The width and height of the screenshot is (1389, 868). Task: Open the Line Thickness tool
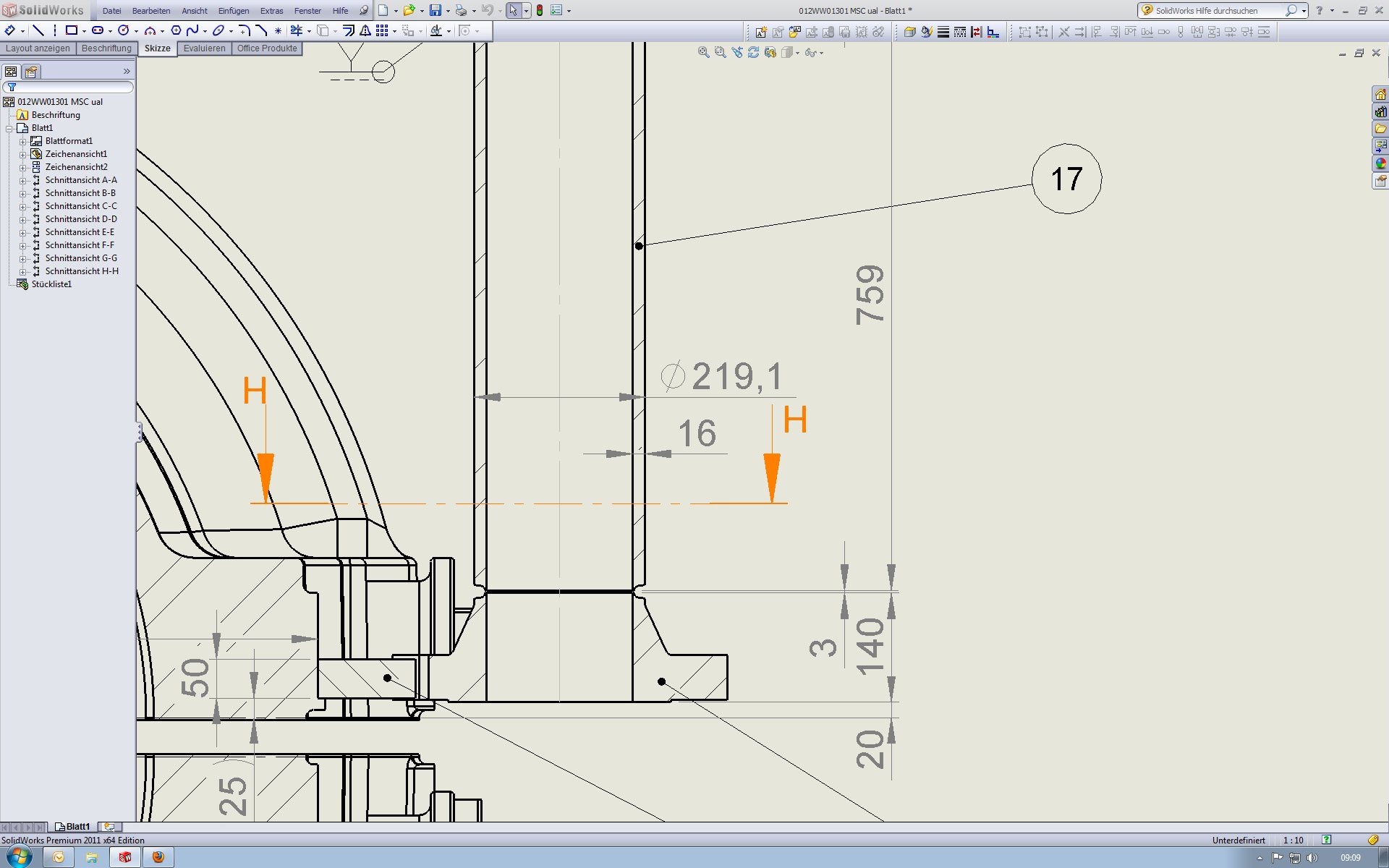pyautogui.click(x=943, y=32)
